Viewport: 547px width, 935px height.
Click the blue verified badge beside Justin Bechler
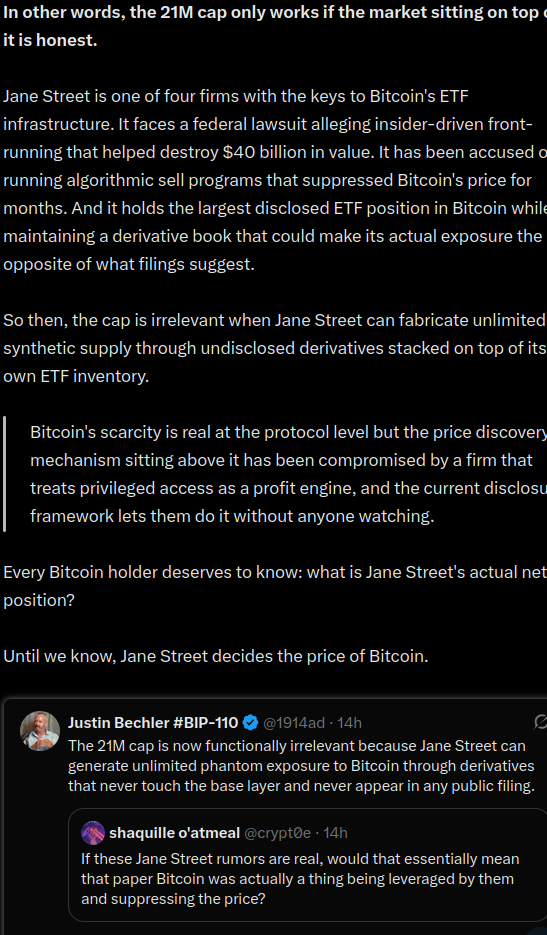(251, 723)
